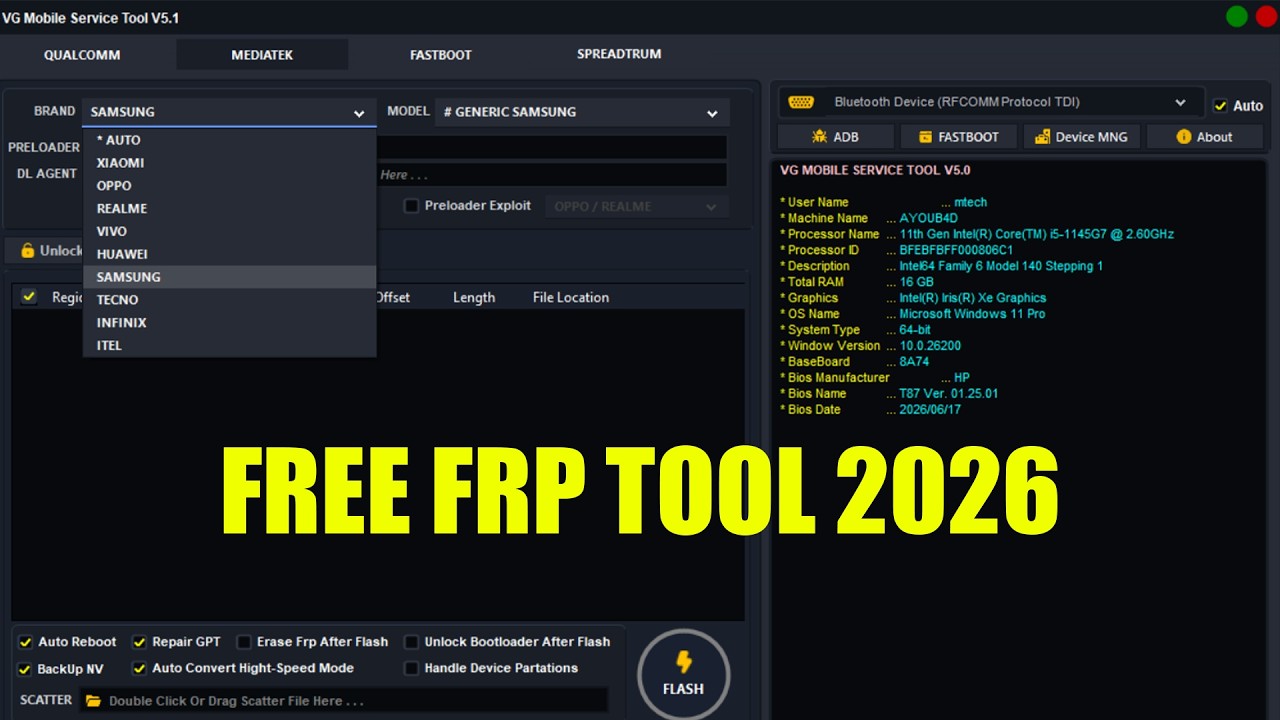
Task: Switch to the MEDIATEK tab
Action: click(x=262, y=55)
